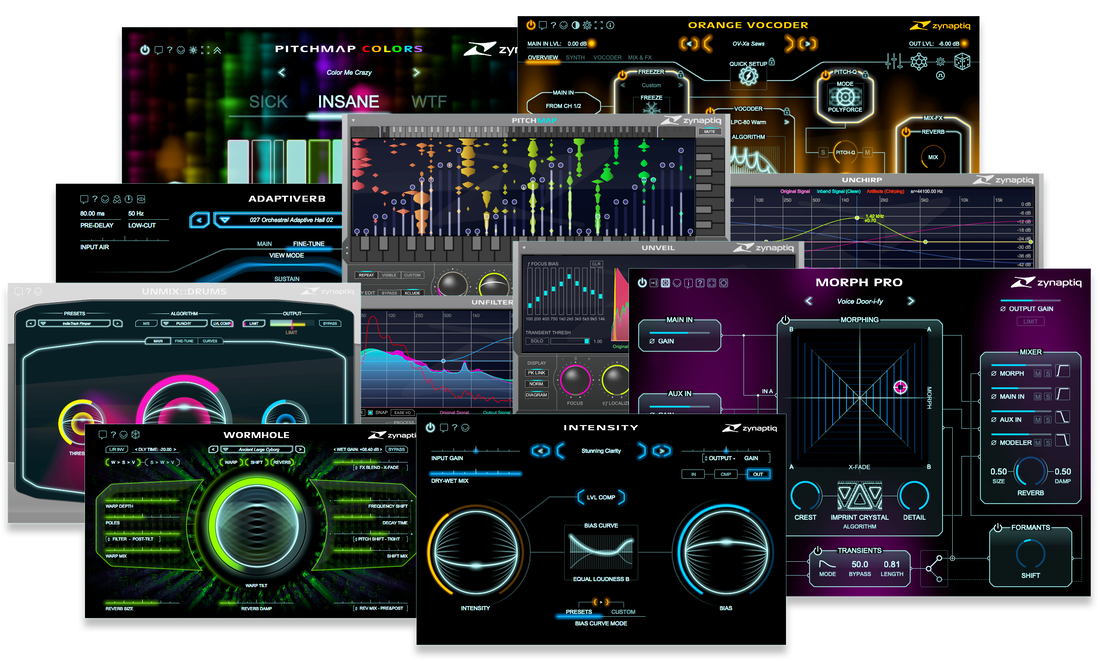Switch to the Orange Vocoder Vocoder tab
The height and width of the screenshot is (661, 1100).
[608, 58]
